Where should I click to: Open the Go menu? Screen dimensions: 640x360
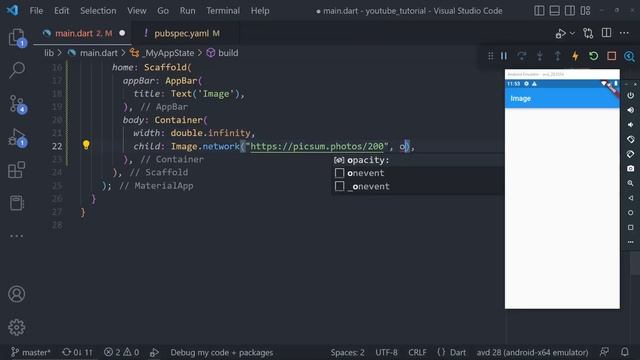(163, 11)
